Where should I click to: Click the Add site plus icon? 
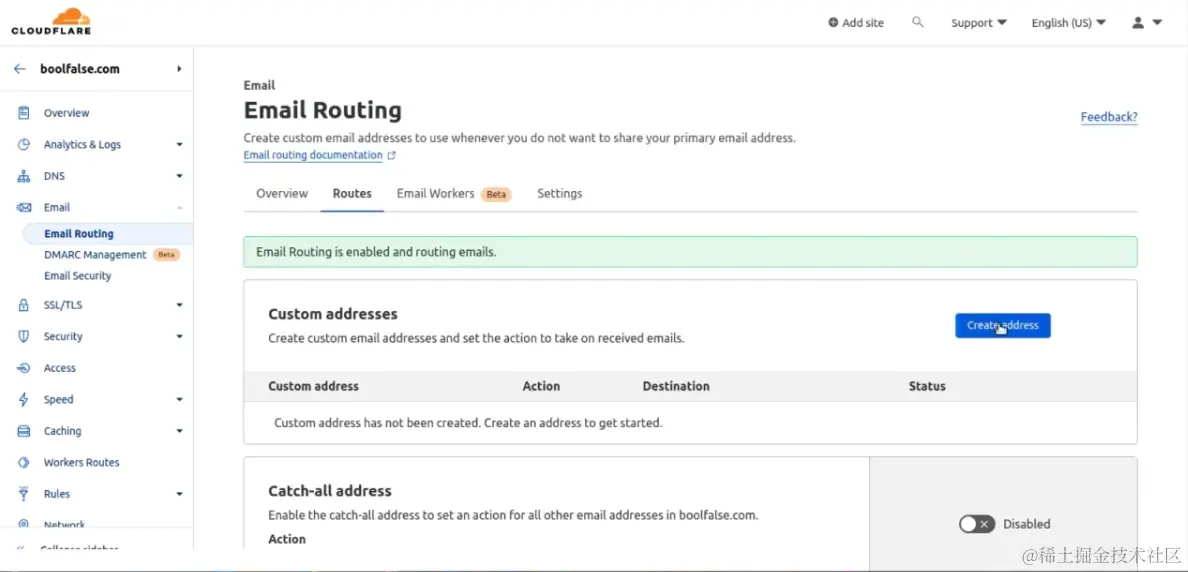(x=833, y=23)
